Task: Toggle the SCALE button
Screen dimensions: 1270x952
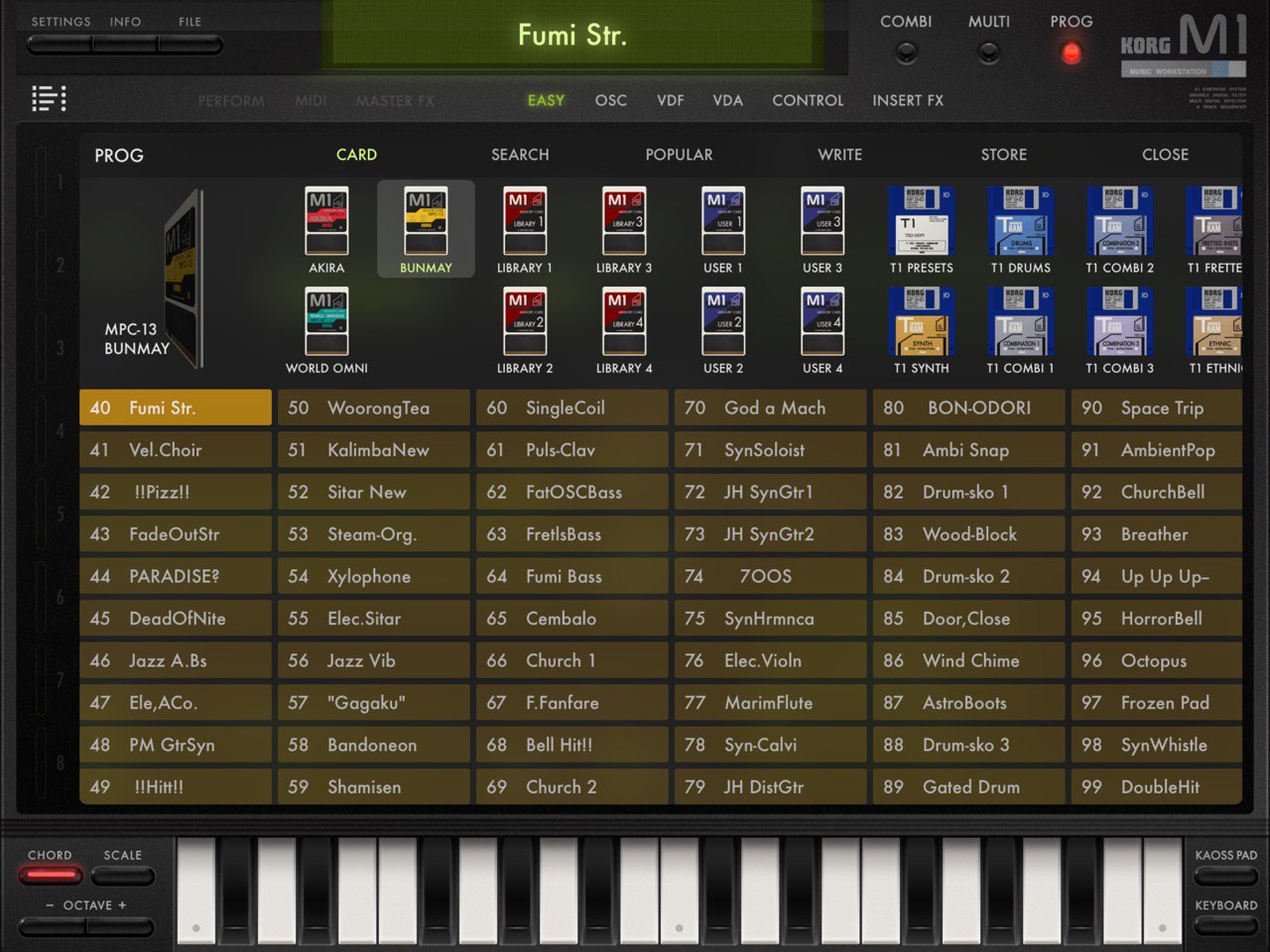Action: (x=122, y=876)
